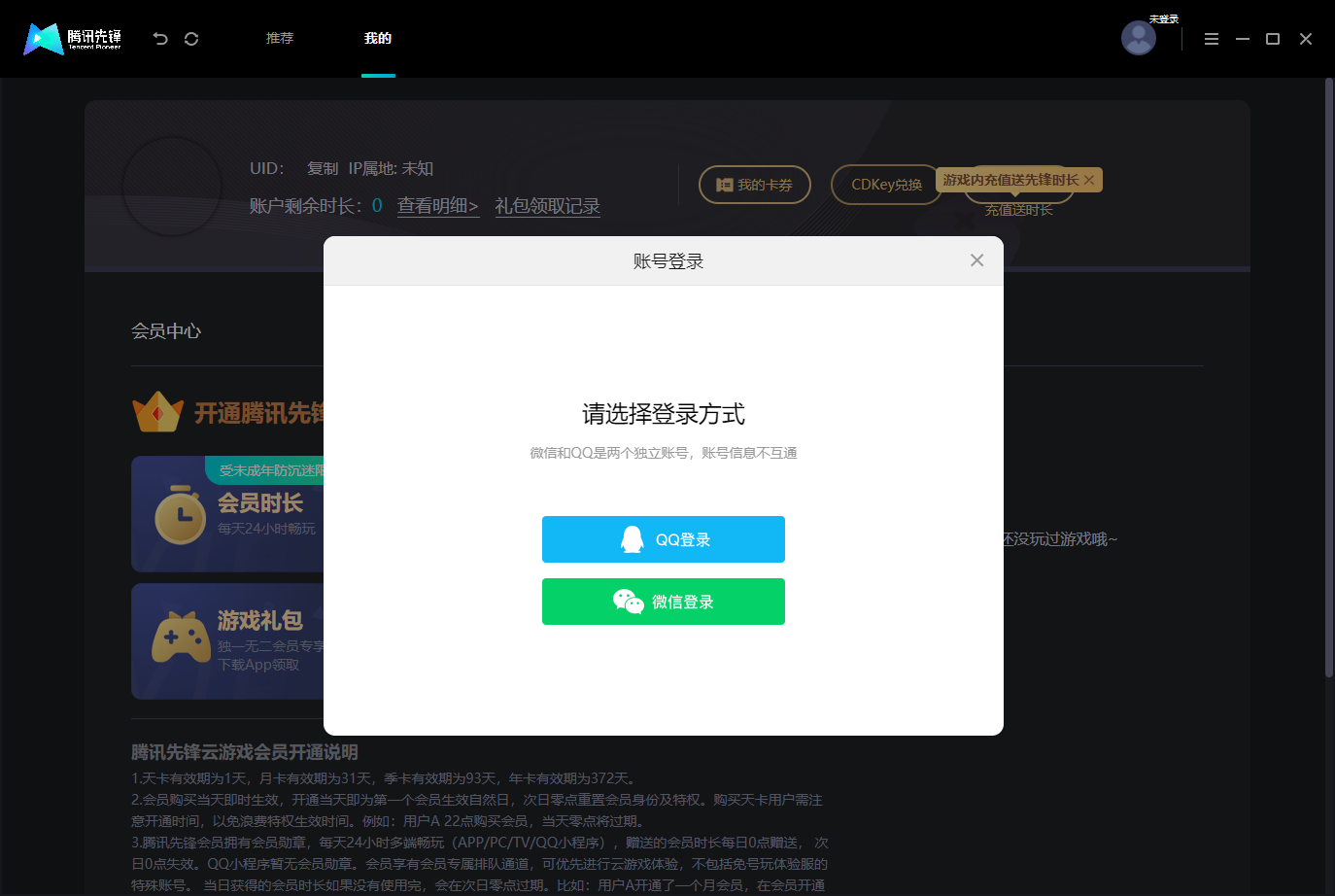Select the 会员时长 card

227,514
